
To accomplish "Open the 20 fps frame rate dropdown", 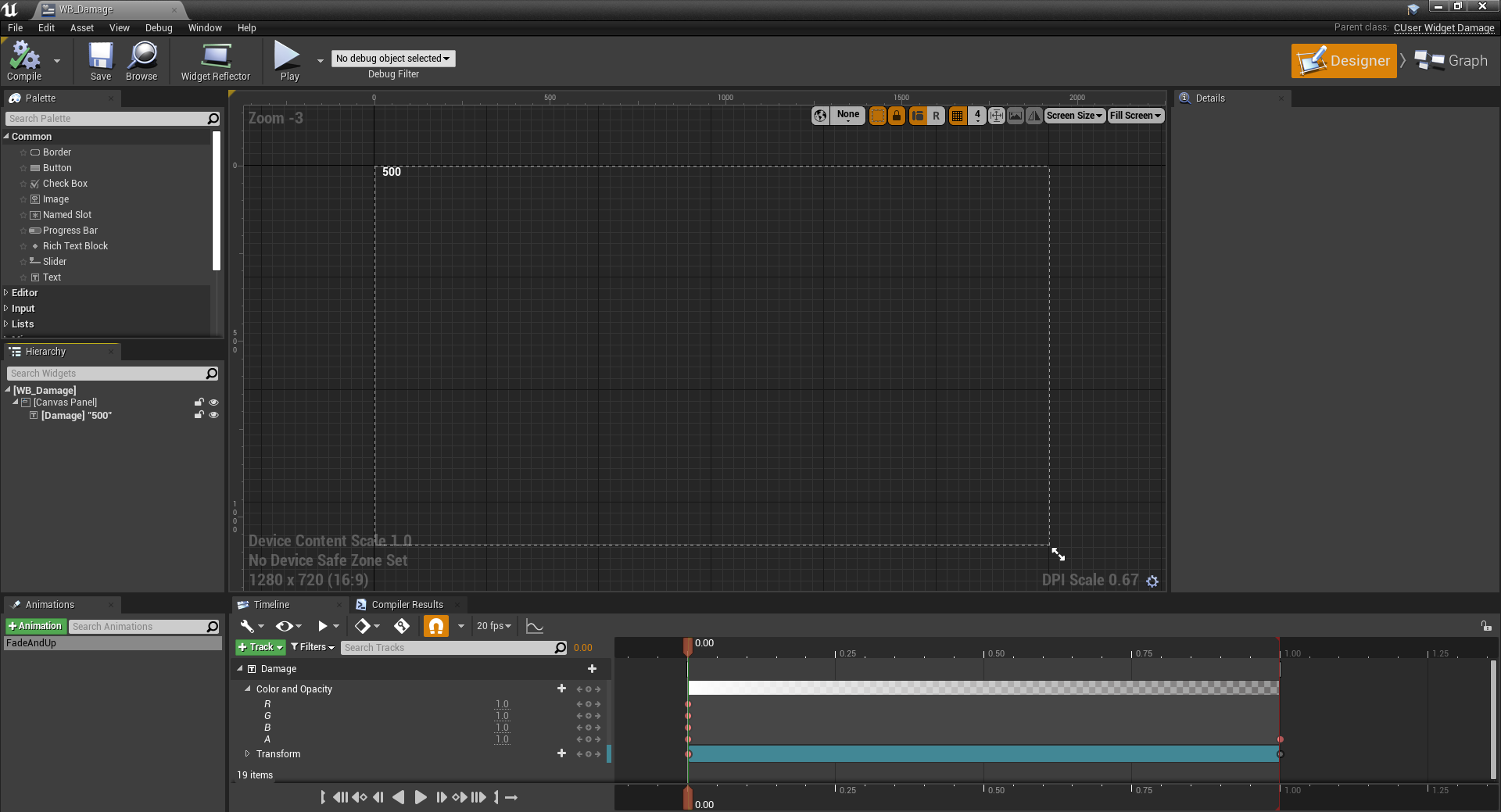I will click(493, 626).
